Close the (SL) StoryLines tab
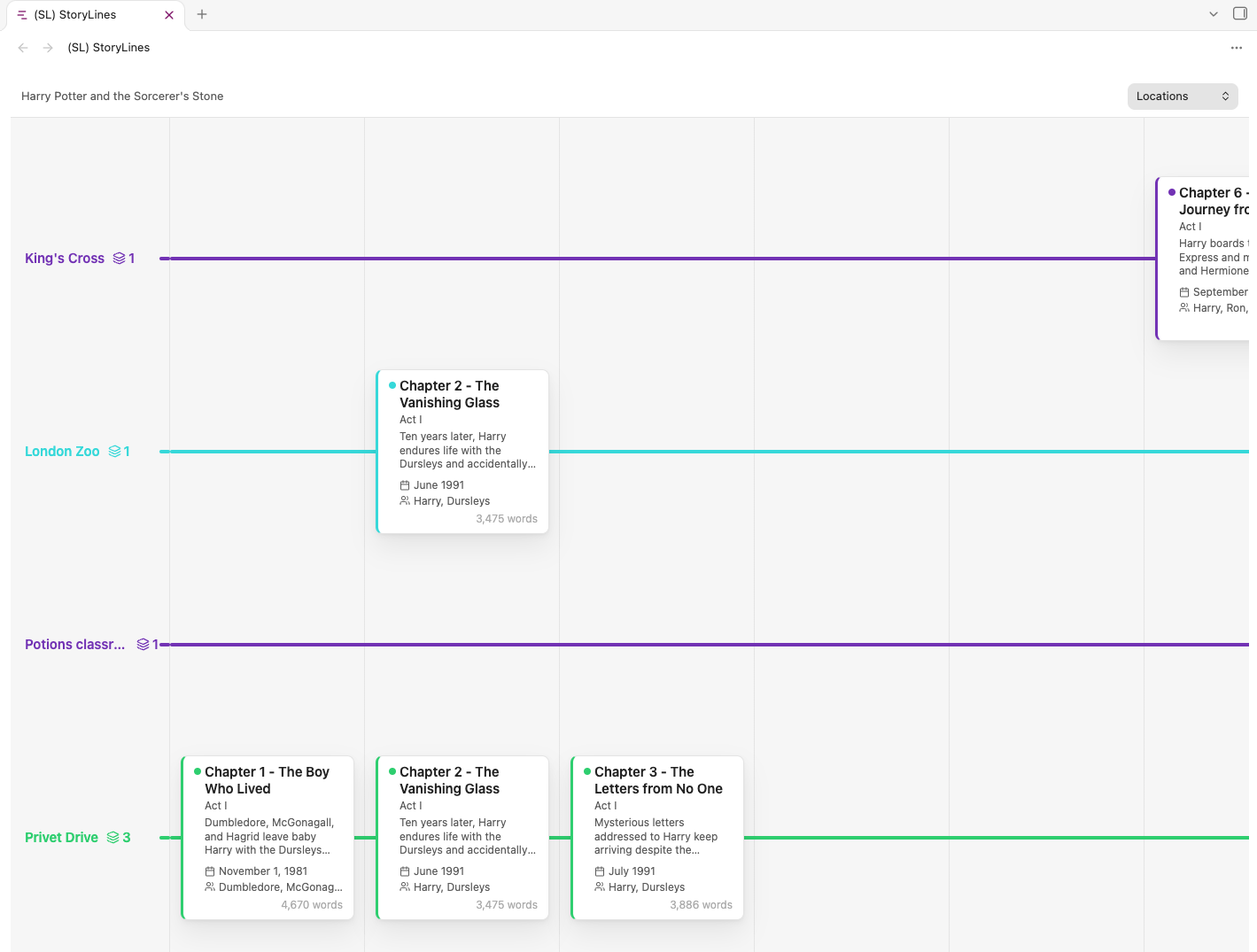Image resolution: width=1257 pixels, height=952 pixels. click(169, 15)
